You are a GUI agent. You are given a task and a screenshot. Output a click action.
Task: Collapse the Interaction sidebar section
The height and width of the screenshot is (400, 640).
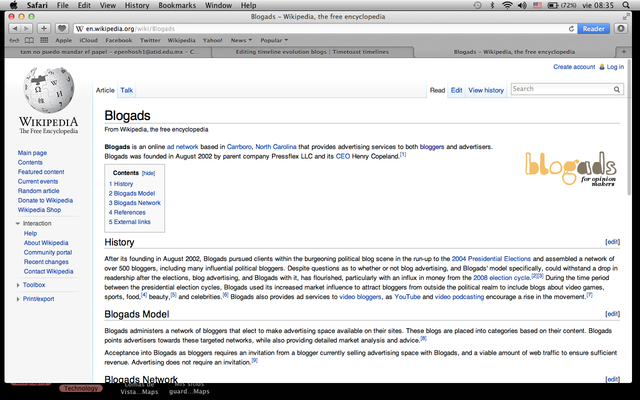click(18, 223)
